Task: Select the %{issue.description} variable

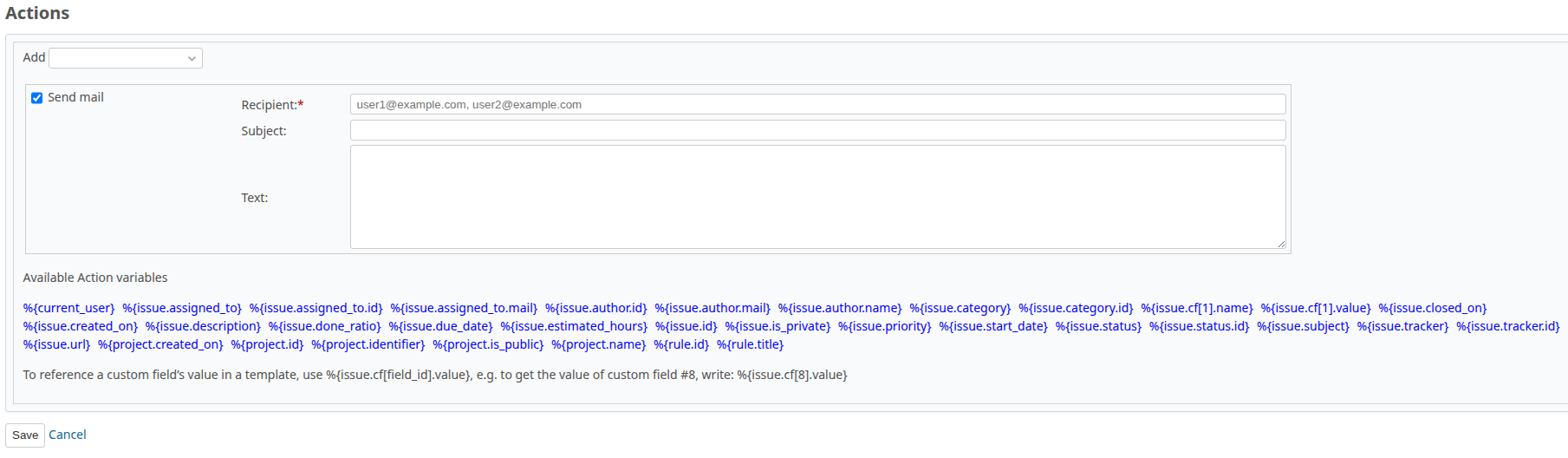Action: (203, 326)
